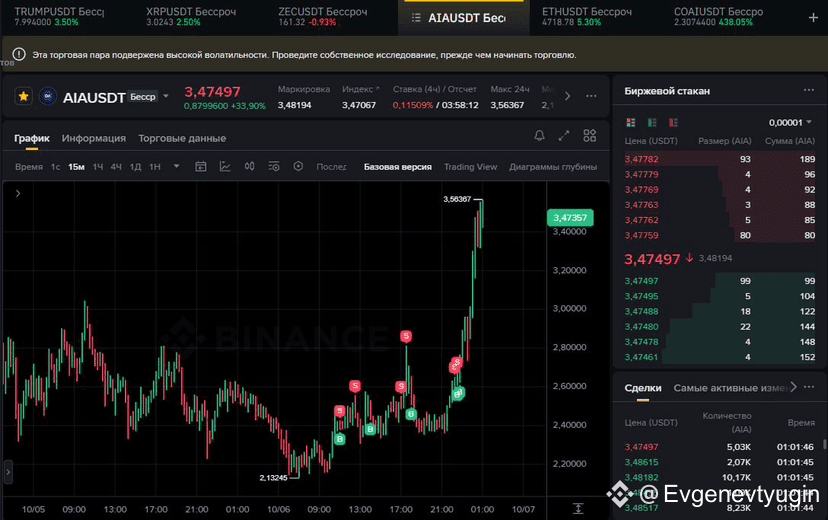Open the Информация tab
The image size is (828, 520).
[x=93, y=138]
